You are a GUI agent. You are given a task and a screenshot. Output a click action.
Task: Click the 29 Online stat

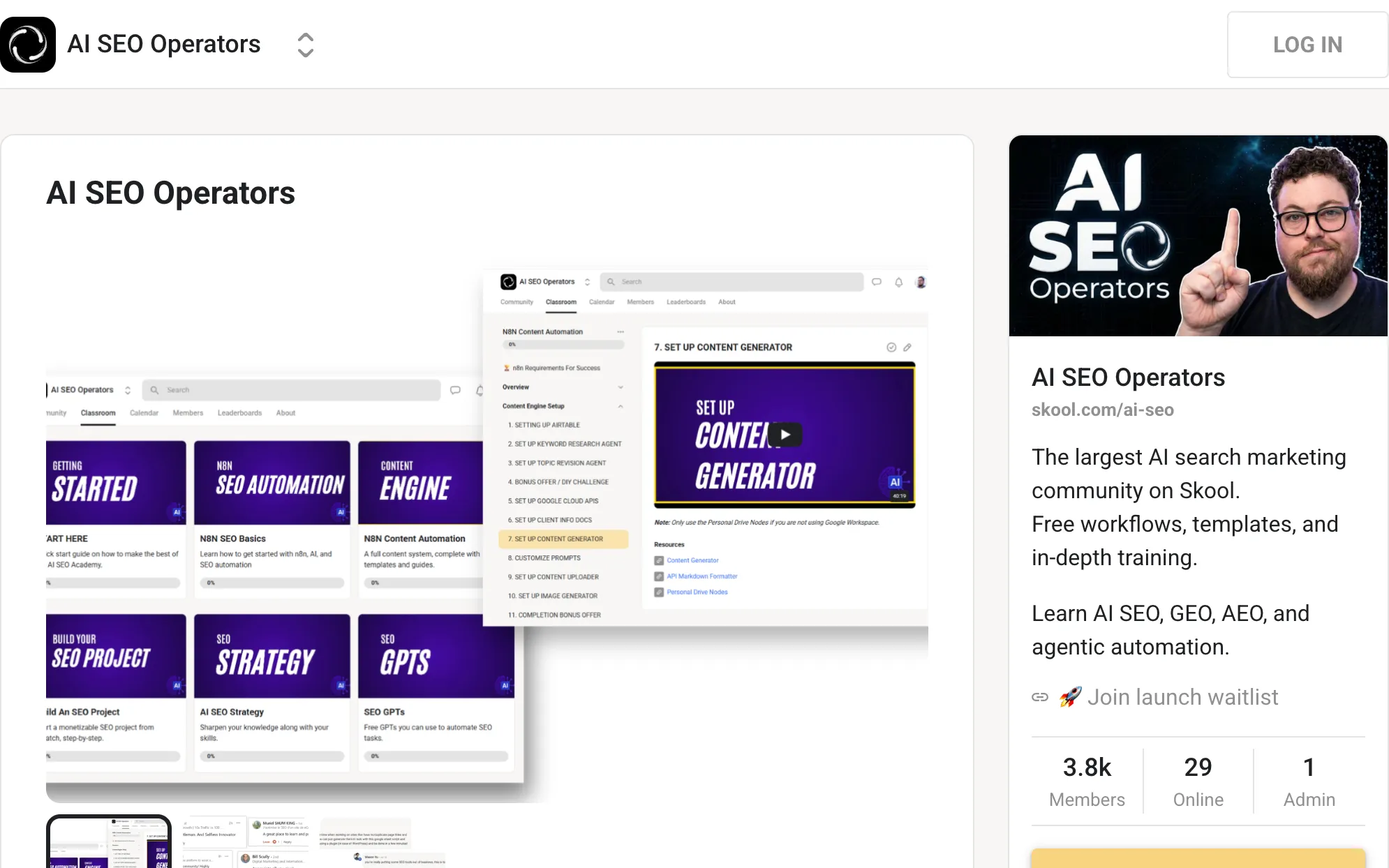point(1198,781)
